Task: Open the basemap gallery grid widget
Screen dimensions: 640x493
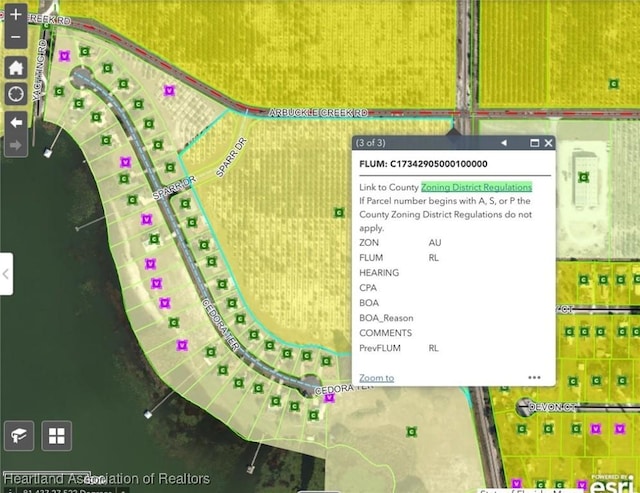Action: click(x=57, y=435)
